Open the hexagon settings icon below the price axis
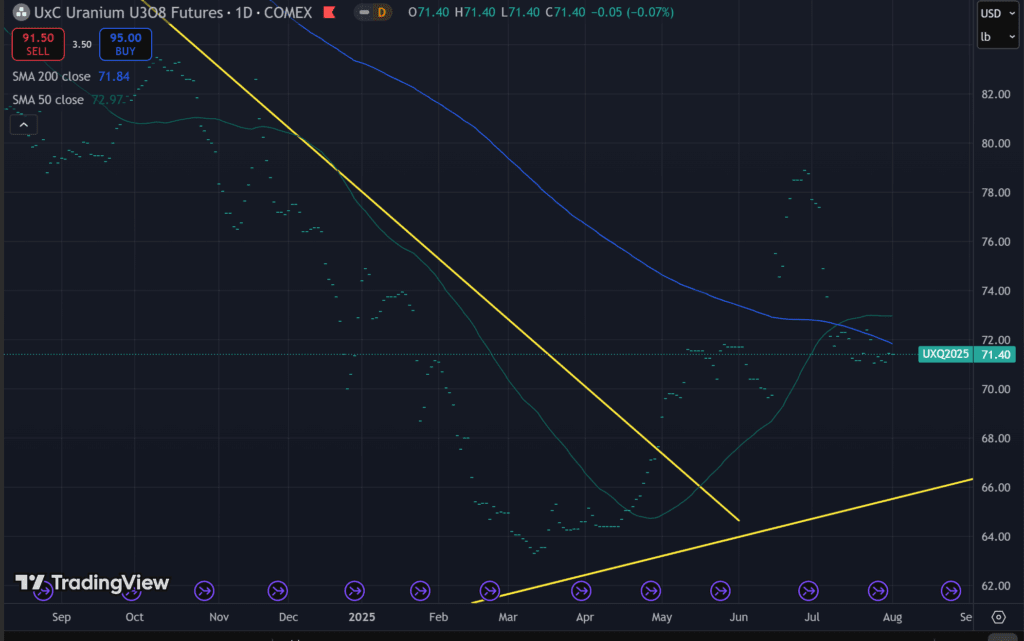This screenshot has width=1024, height=641. 998,616
